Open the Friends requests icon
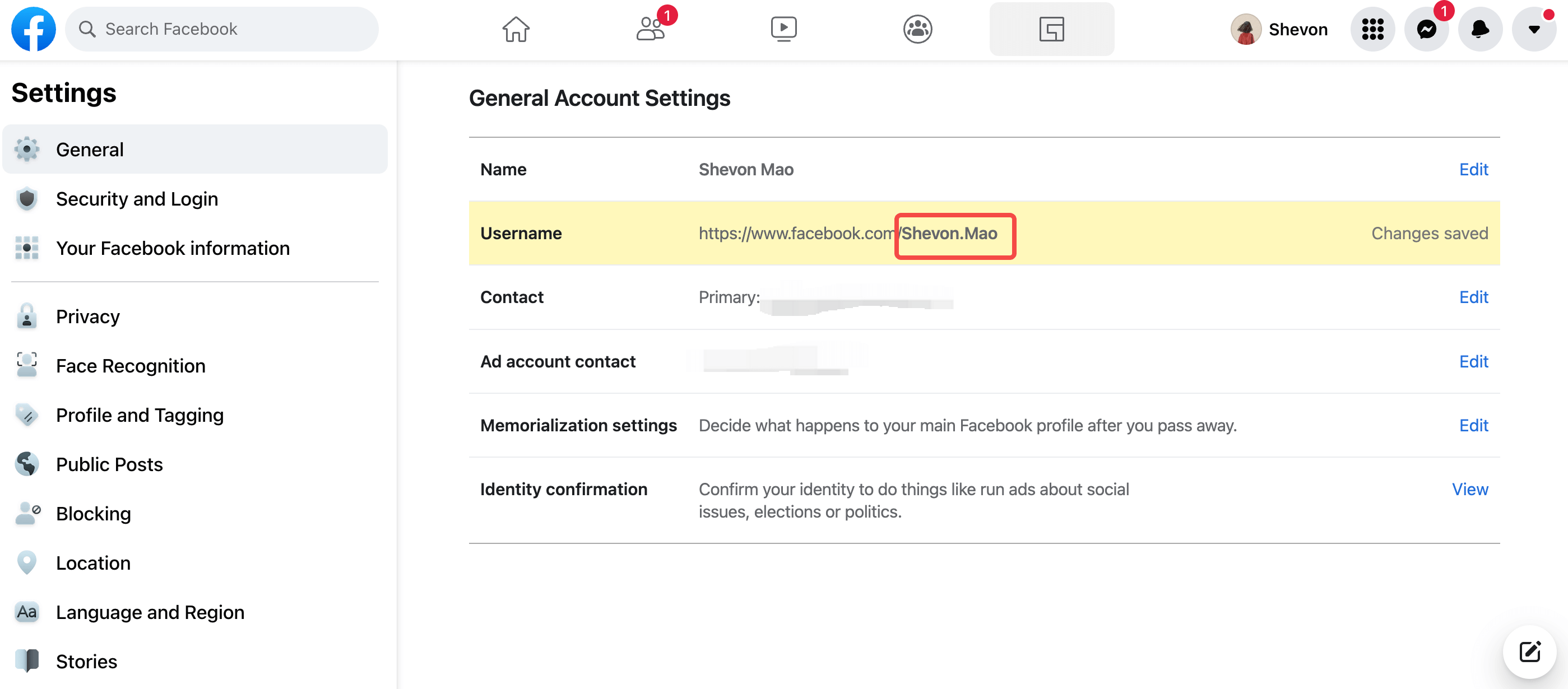This screenshot has height=689, width=1568. coord(650,29)
